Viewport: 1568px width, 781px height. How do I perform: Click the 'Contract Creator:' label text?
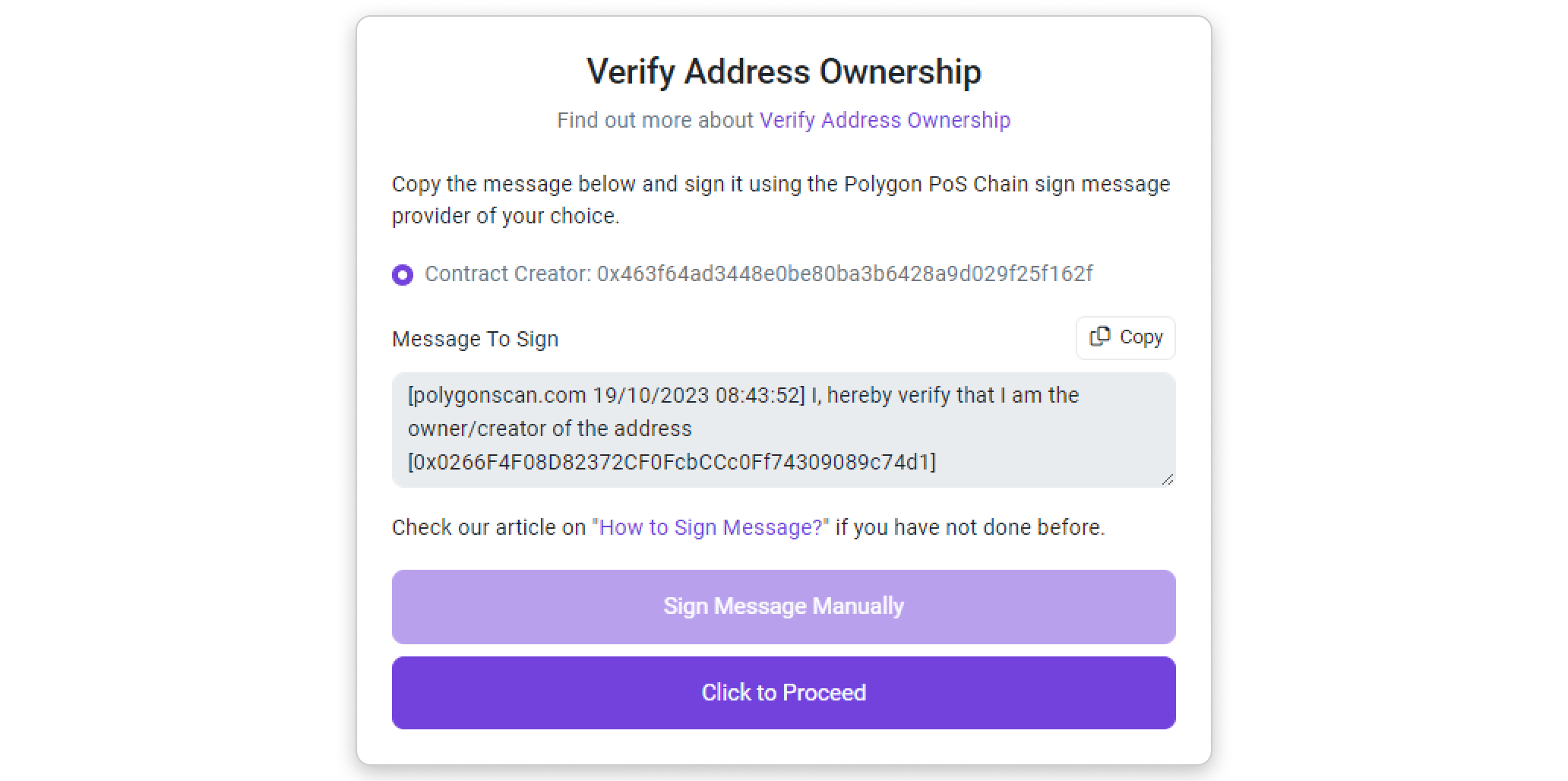pyautogui.click(x=507, y=274)
